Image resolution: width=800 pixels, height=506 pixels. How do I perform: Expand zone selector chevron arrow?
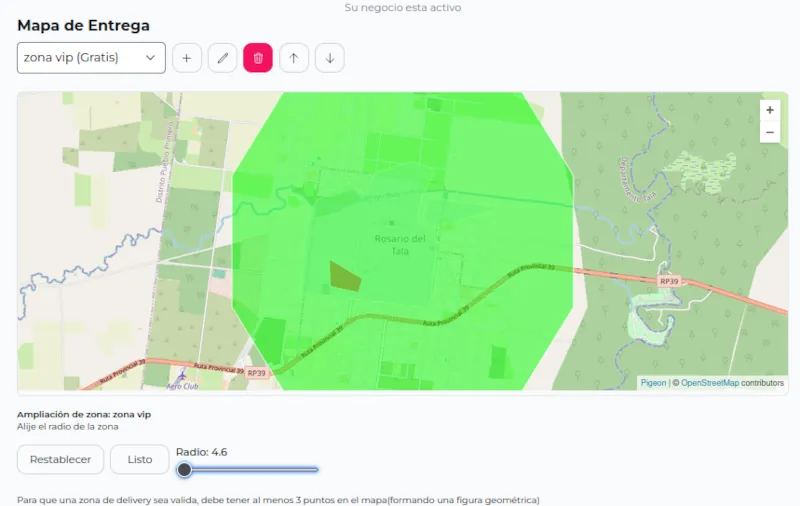click(150, 58)
